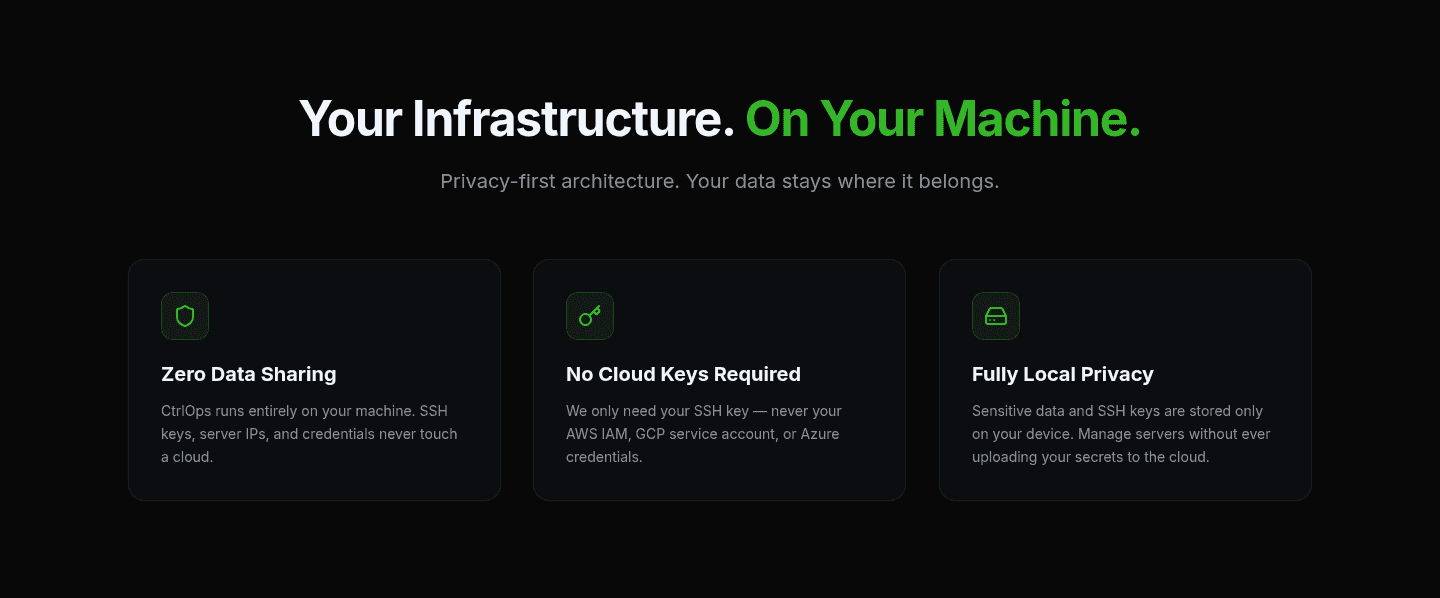Click the AWS IAM, GCP service account line
This screenshot has height=598, width=1440.
click(x=703, y=434)
